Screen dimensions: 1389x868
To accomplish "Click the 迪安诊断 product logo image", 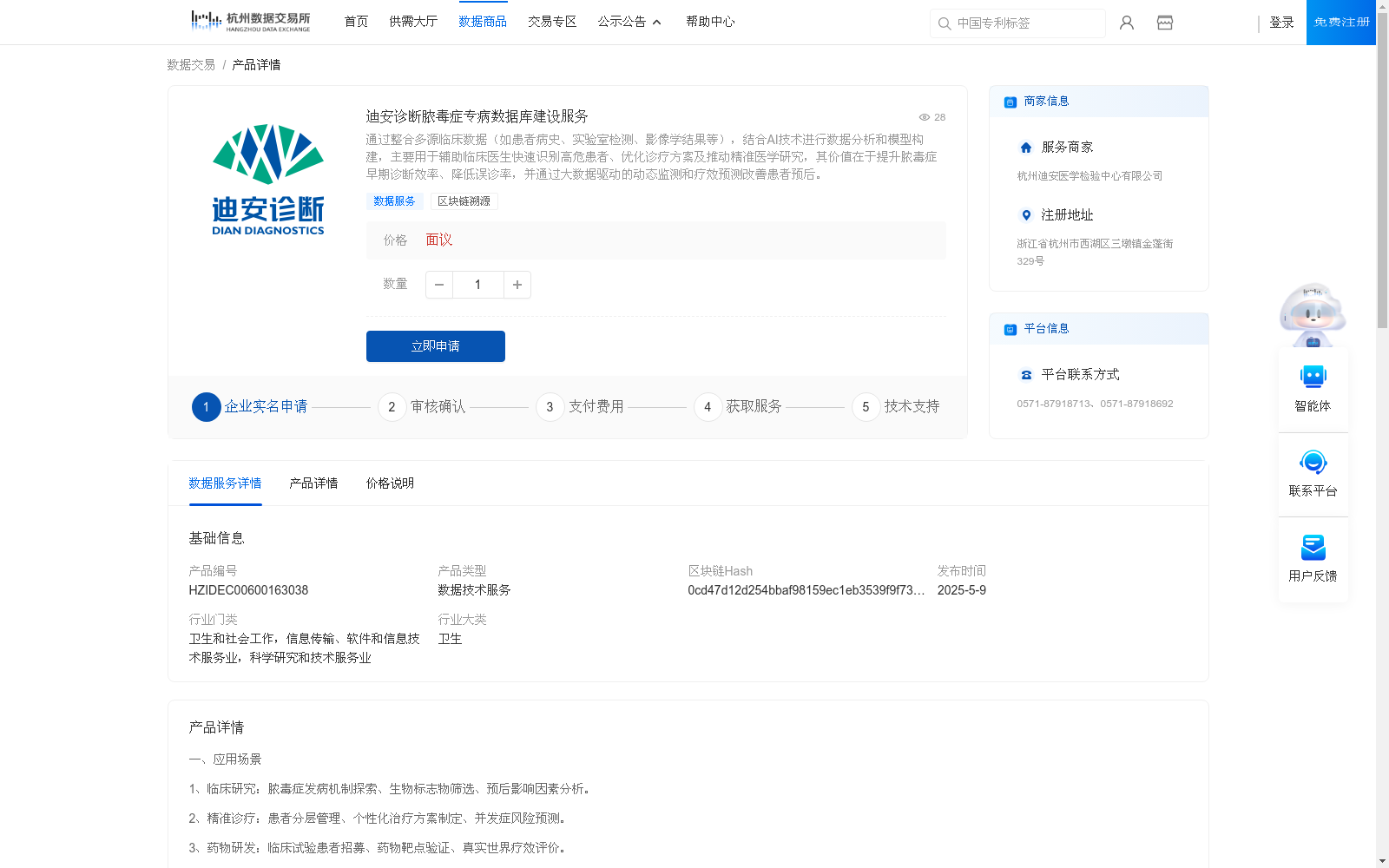I will (x=268, y=180).
